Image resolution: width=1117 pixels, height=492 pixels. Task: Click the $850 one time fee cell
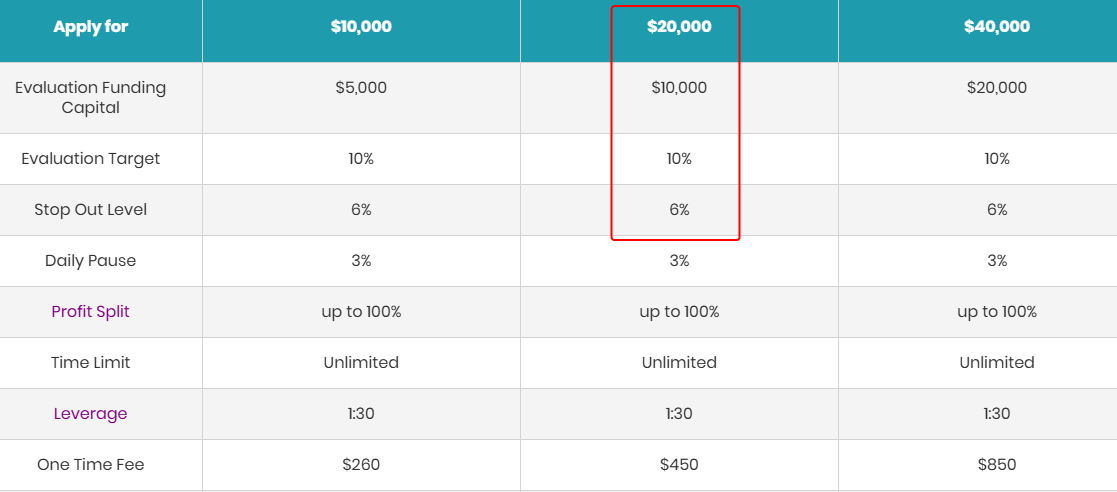click(997, 465)
